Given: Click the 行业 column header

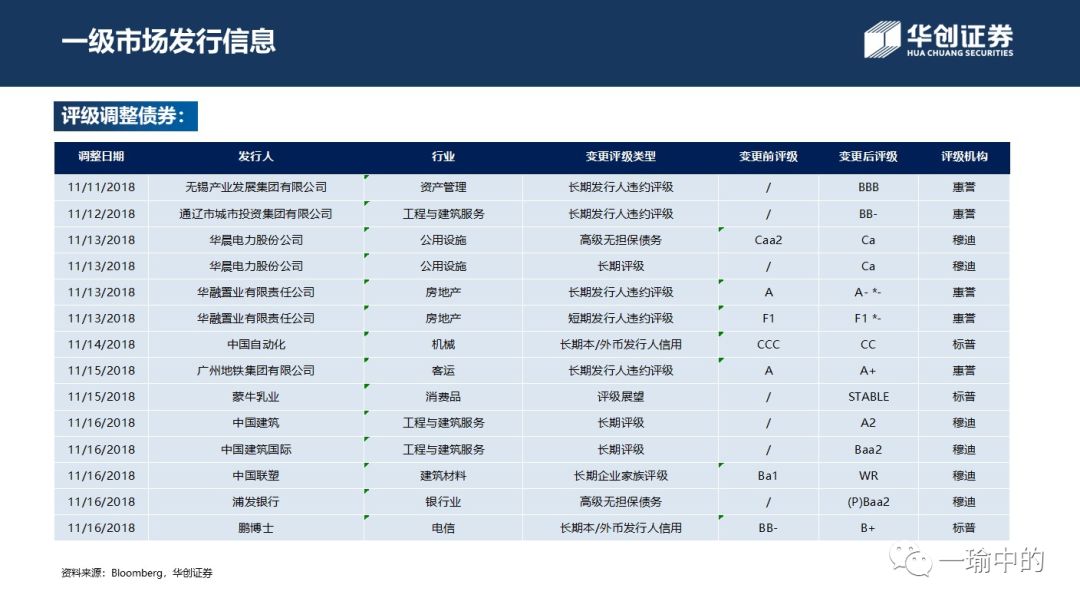Looking at the screenshot, I should (x=443, y=156).
